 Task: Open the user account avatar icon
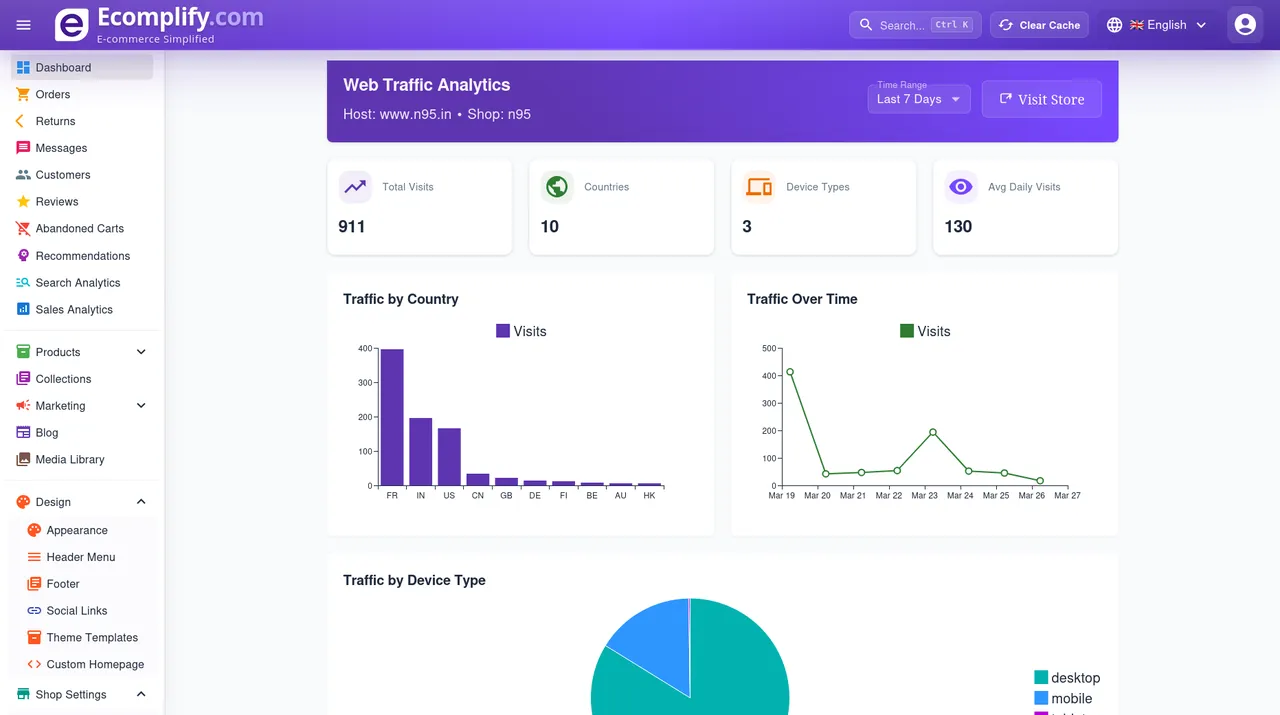click(x=1244, y=24)
